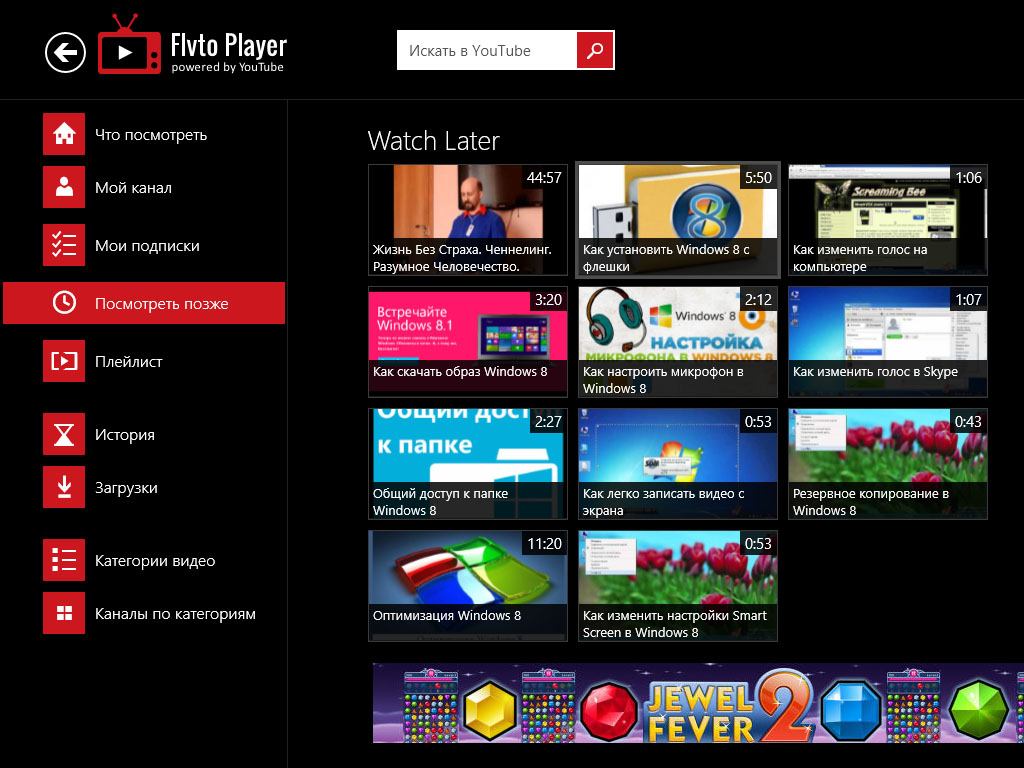This screenshot has width=1024, height=768.
Task: Click the 2:12 duration label
Action: click(x=758, y=300)
